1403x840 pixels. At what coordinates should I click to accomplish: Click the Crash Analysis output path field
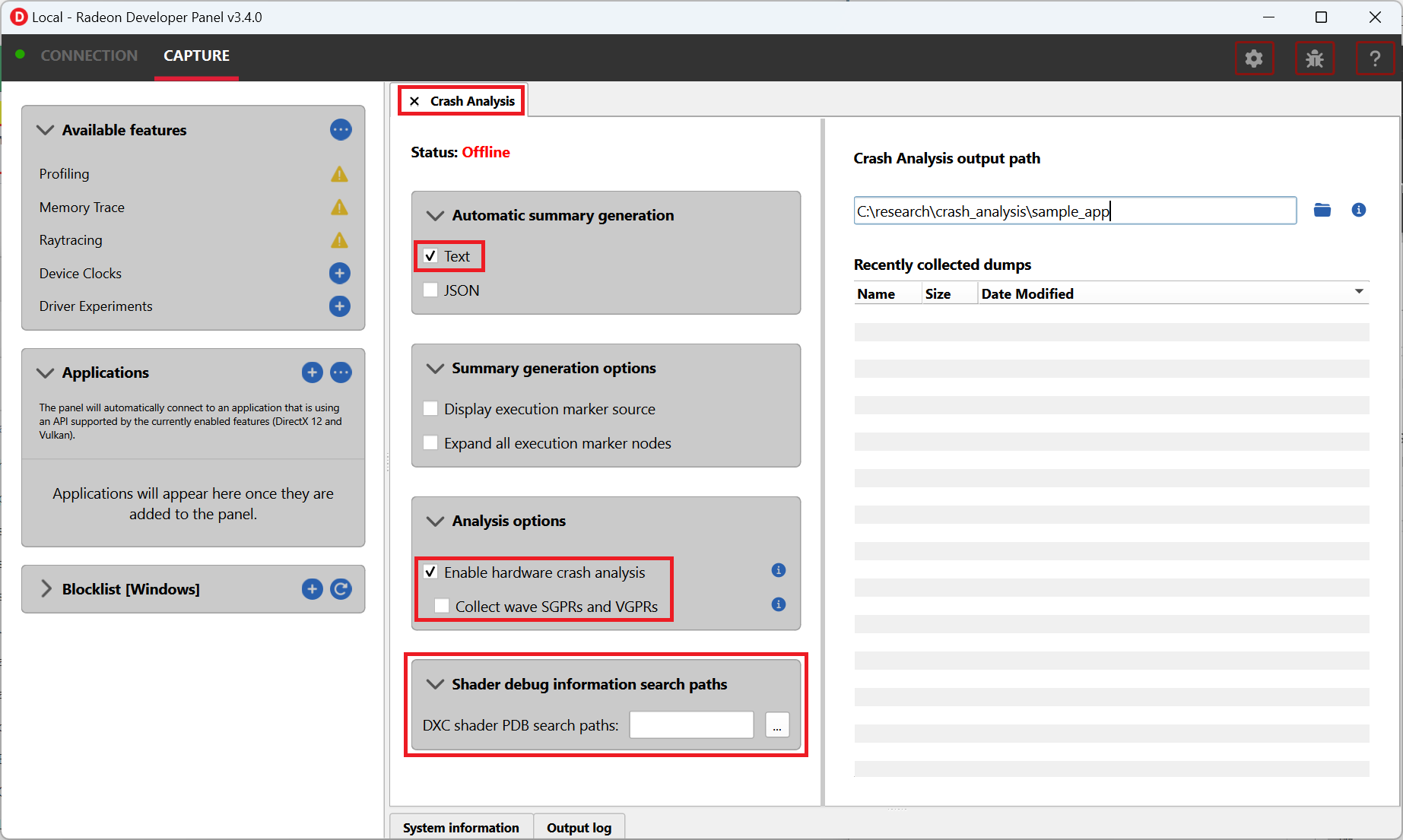[x=1074, y=211]
